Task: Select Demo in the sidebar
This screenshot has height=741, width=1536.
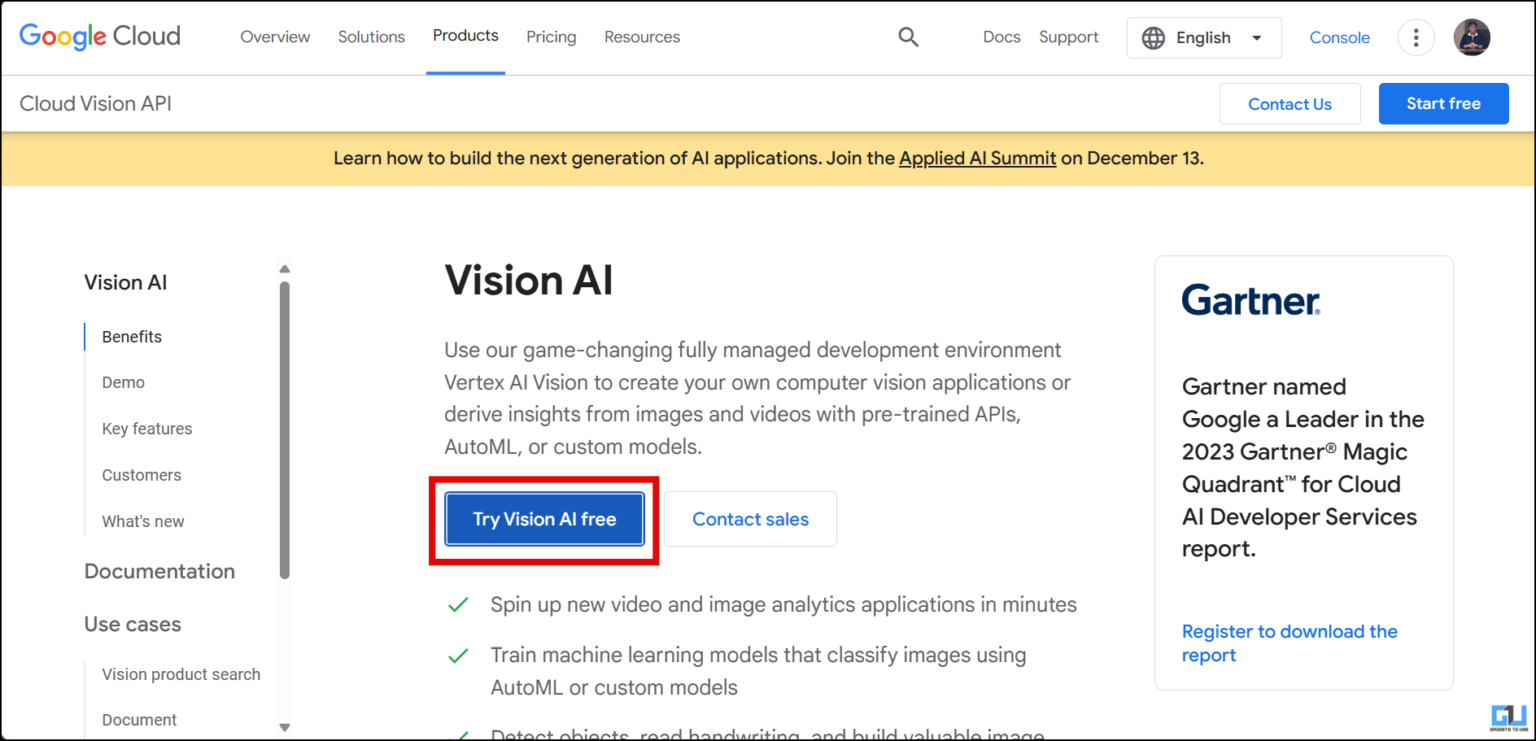Action: 123,382
